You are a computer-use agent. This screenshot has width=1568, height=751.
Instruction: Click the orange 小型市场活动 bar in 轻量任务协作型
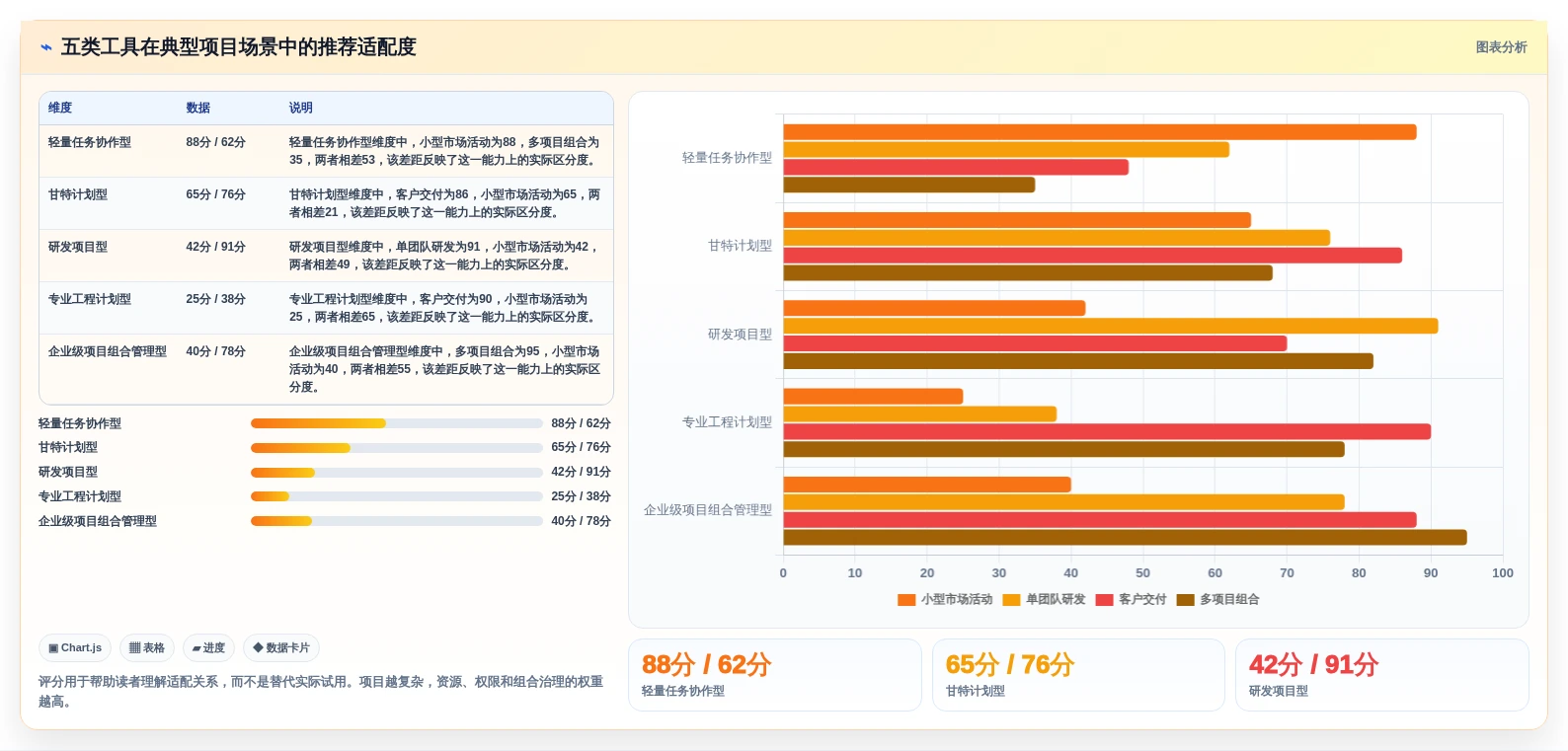tap(1100, 132)
